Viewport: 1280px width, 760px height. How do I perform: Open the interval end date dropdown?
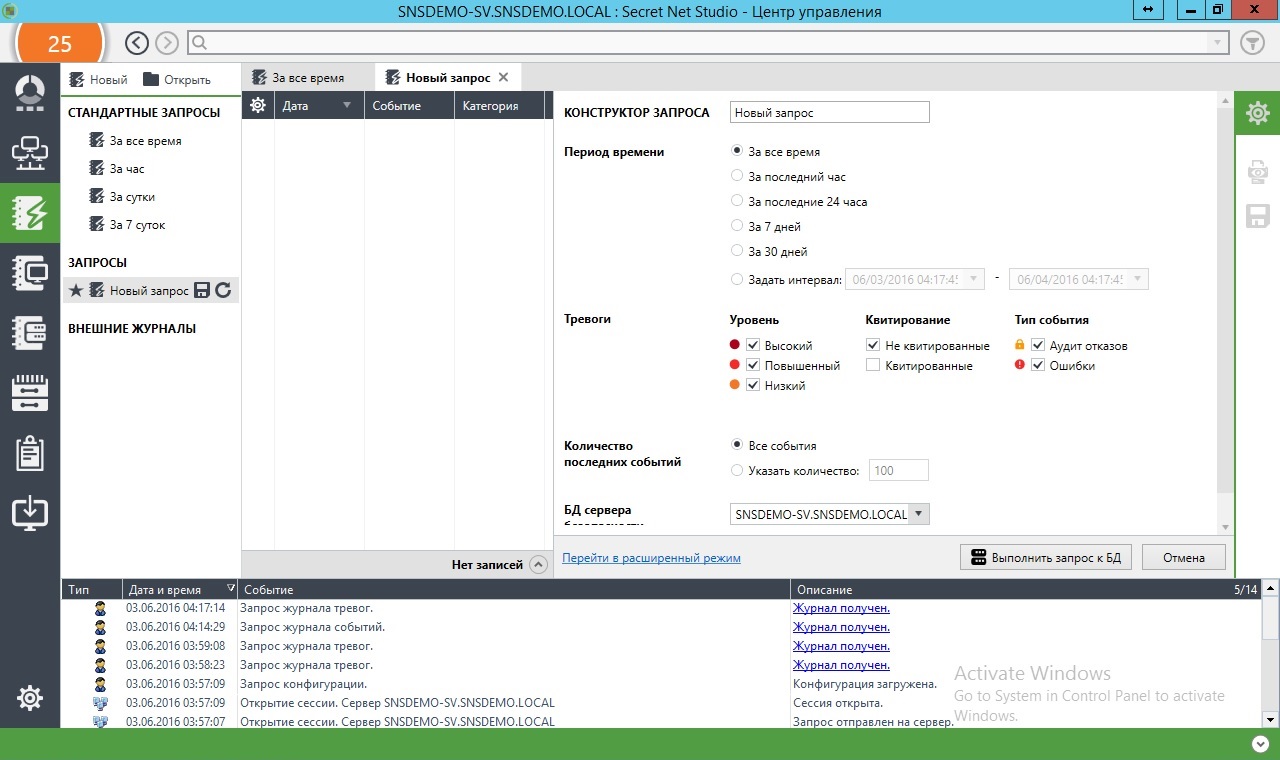point(1138,279)
